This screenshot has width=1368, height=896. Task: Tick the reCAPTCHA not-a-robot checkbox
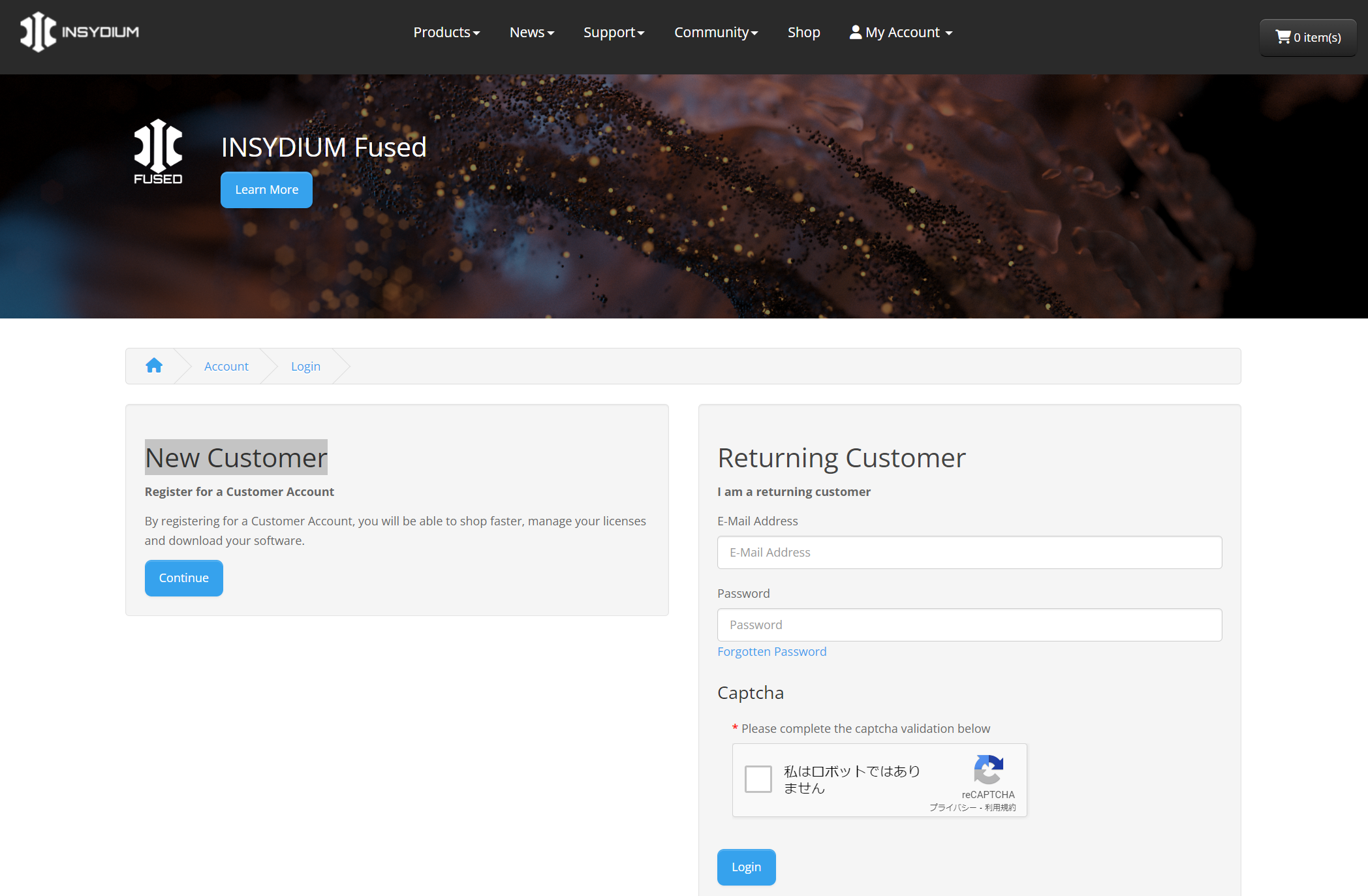click(x=758, y=779)
